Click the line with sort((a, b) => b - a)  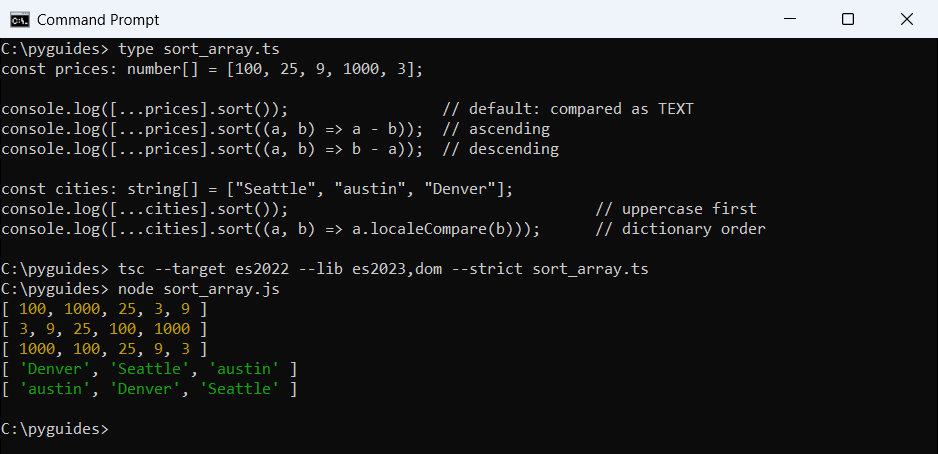click(x=212, y=148)
